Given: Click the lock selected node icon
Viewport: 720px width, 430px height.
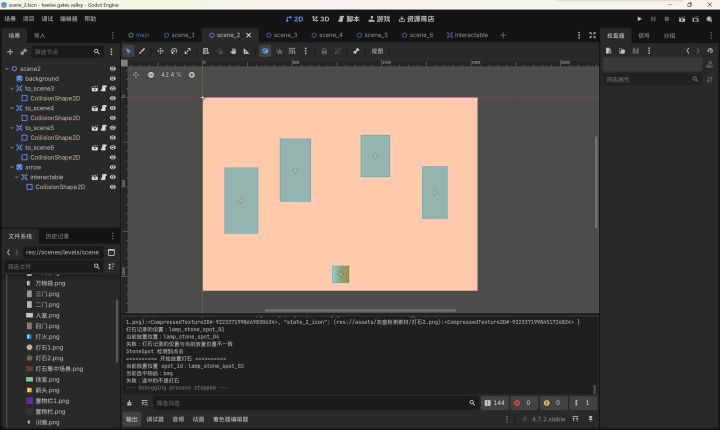Looking at the screenshot, I should tap(324, 51).
